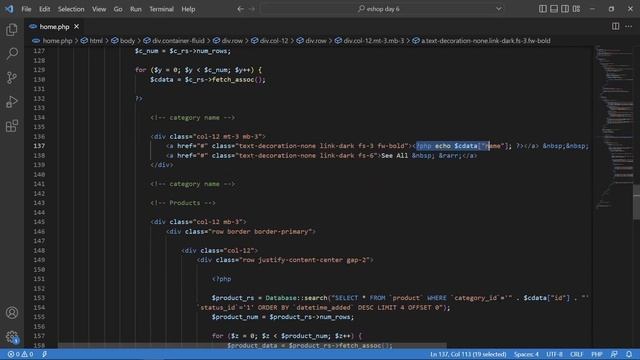640x360 pixels.
Task: Click the feedback icon in status bar
Action: 614,354
